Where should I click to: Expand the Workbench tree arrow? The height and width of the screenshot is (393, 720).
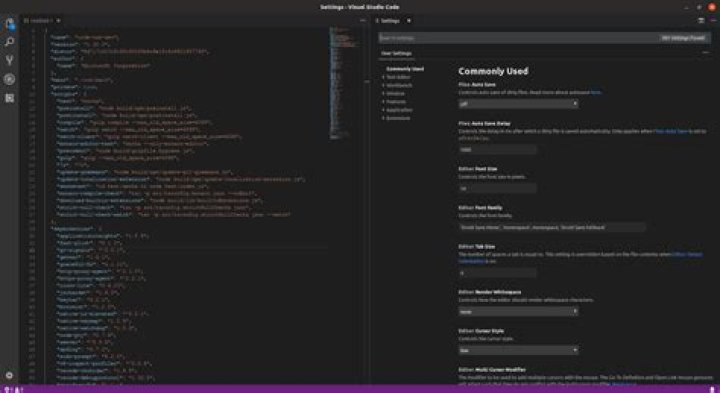(x=383, y=85)
